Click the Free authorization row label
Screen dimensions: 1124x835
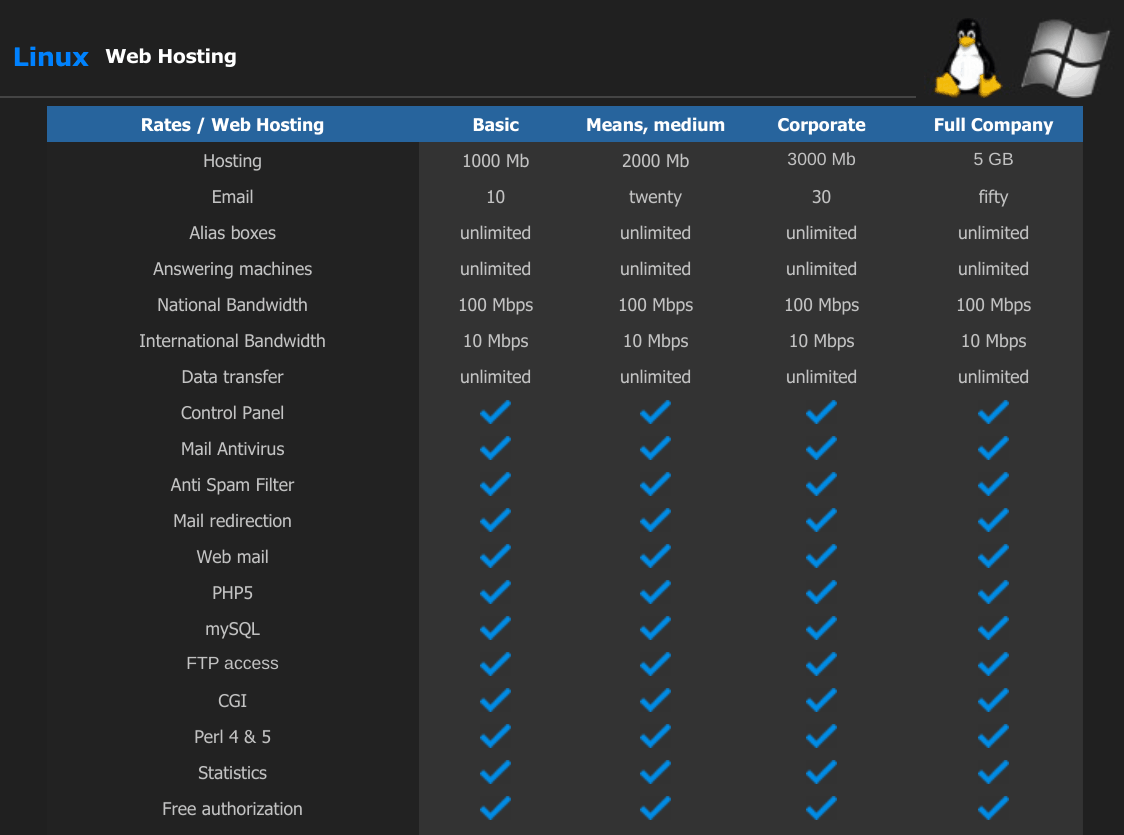point(232,808)
